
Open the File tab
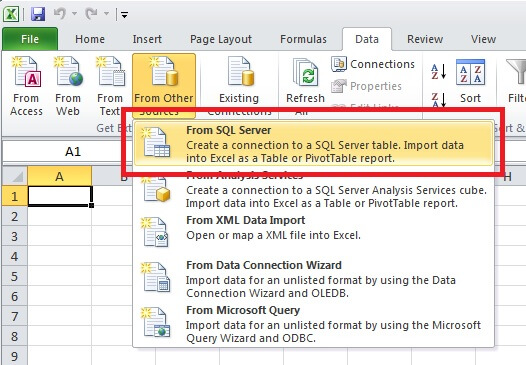coord(30,39)
